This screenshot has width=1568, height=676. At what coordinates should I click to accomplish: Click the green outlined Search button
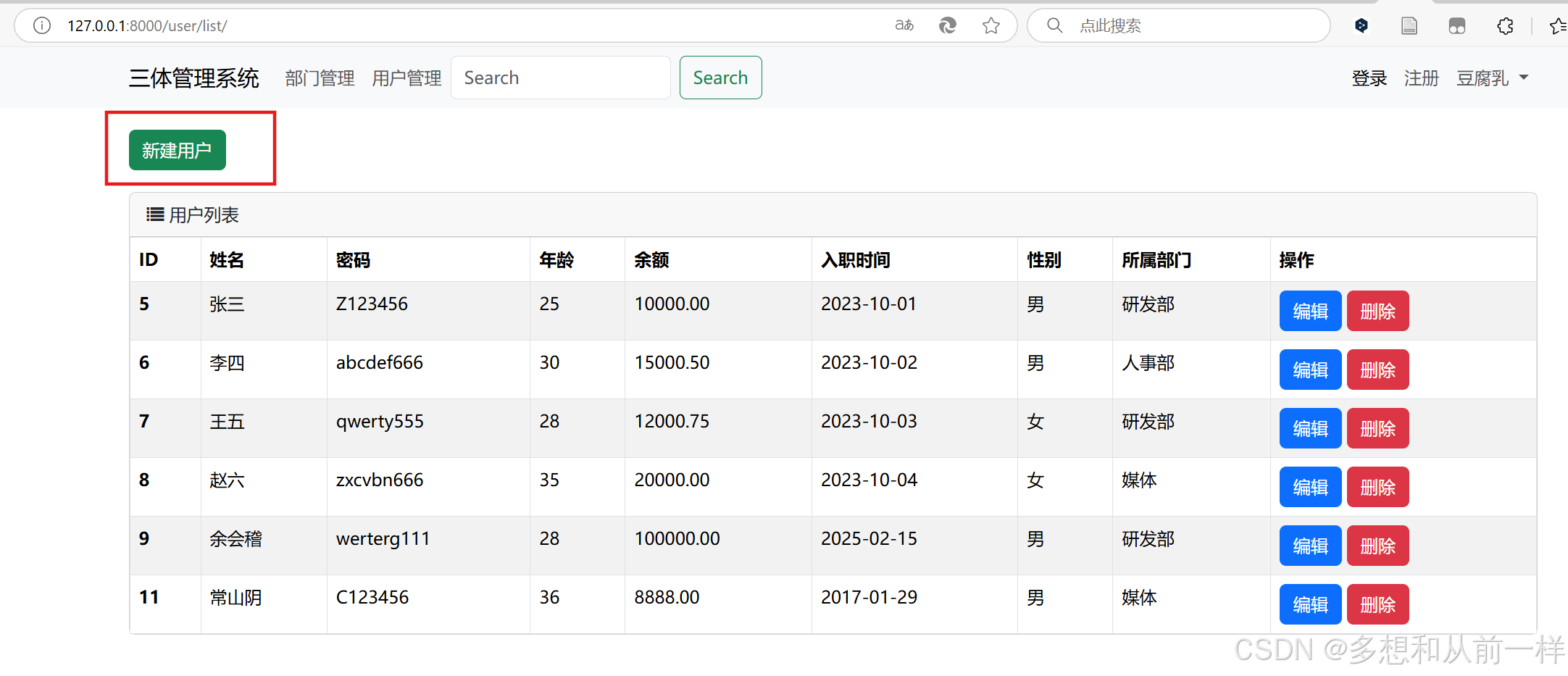pos(720,78)
